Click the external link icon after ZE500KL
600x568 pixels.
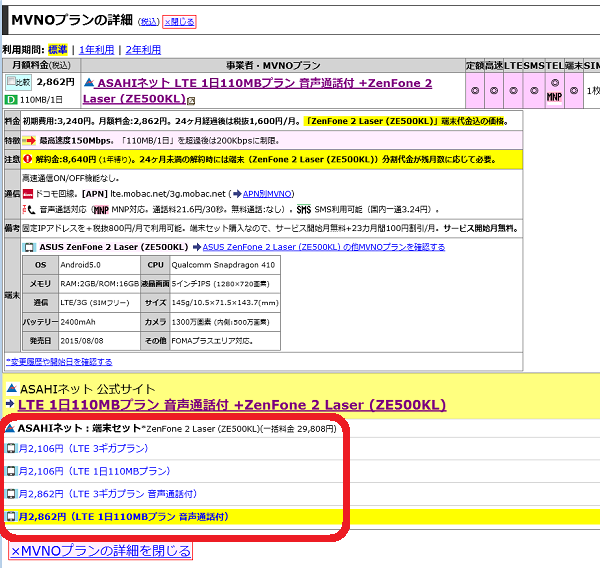(x=191, y=100)
